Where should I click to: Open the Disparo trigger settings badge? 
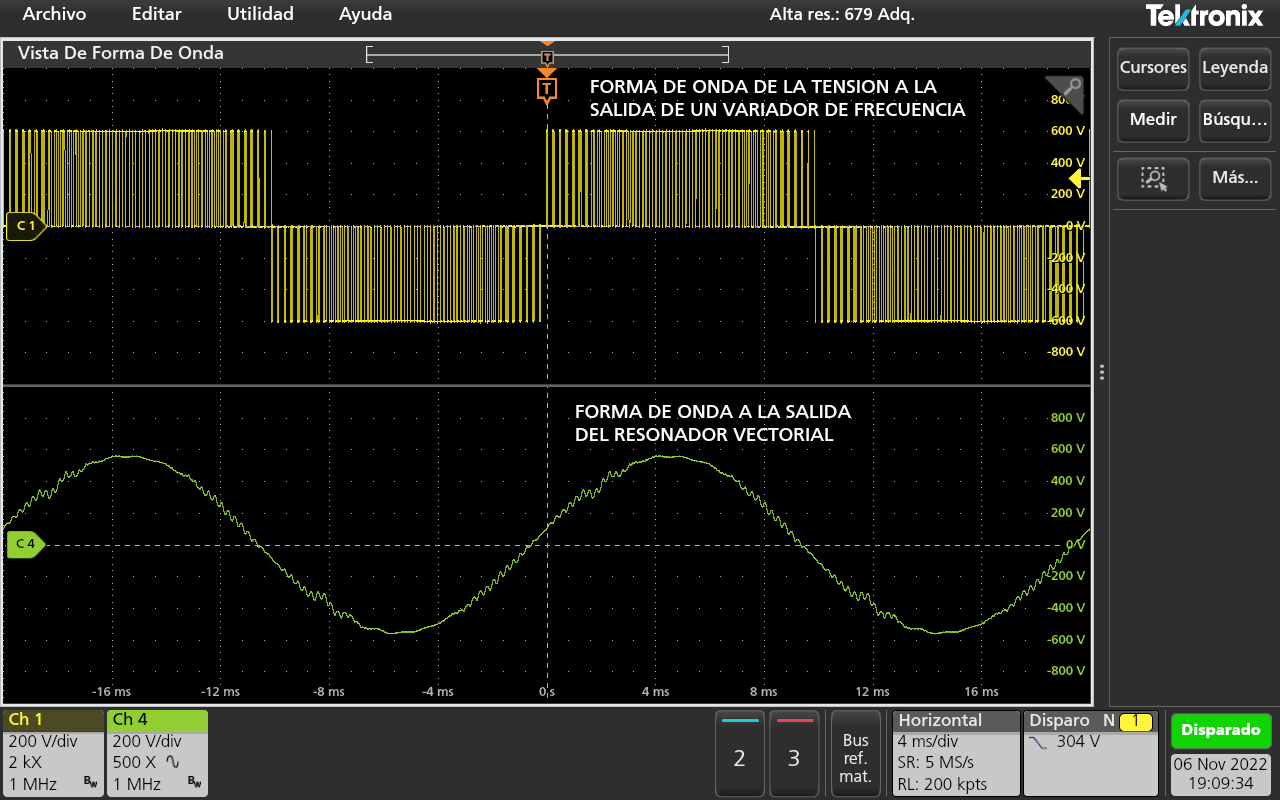(x=1092, y=753)
